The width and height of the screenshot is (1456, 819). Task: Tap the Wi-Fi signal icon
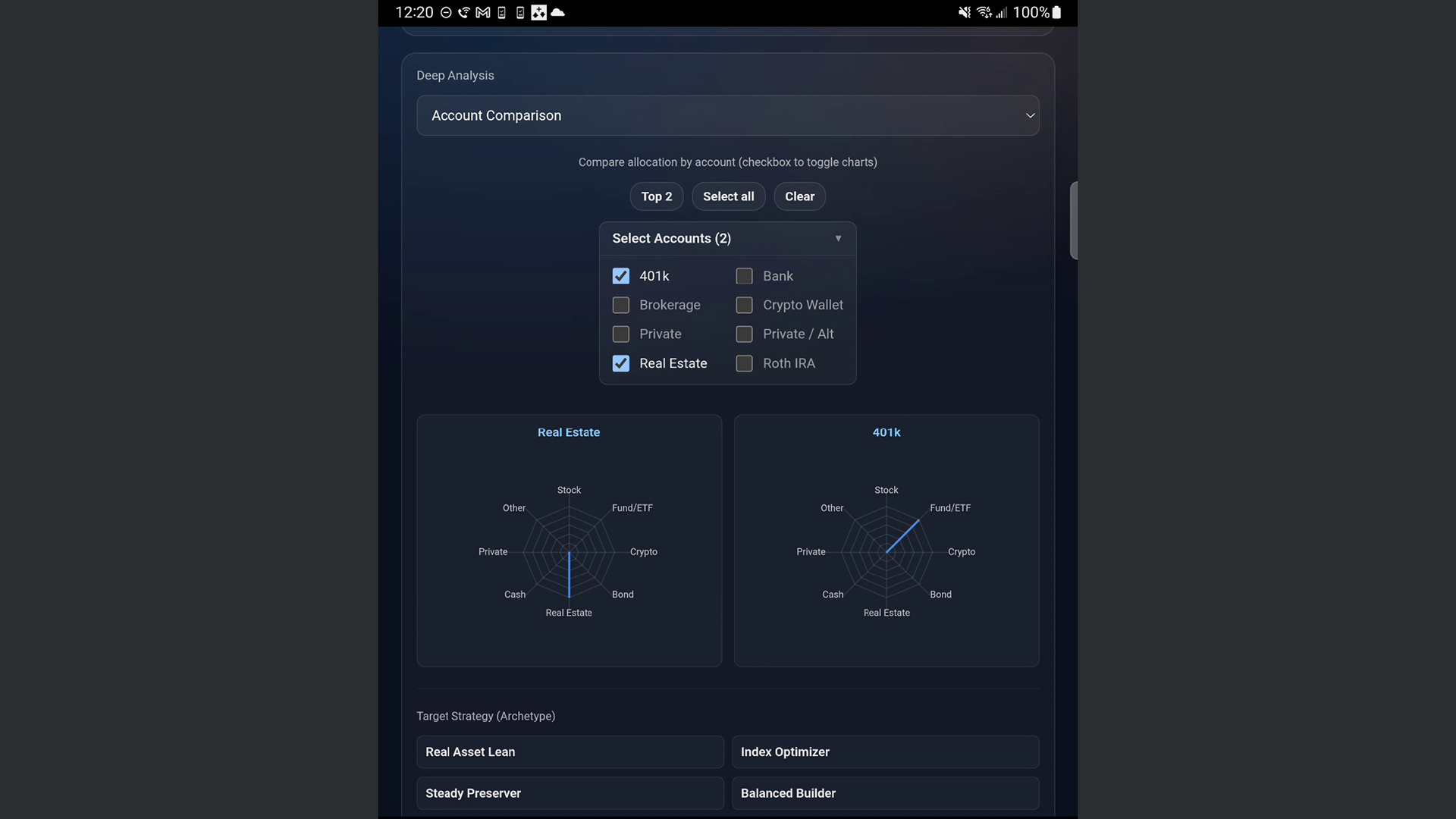[984, 13]
